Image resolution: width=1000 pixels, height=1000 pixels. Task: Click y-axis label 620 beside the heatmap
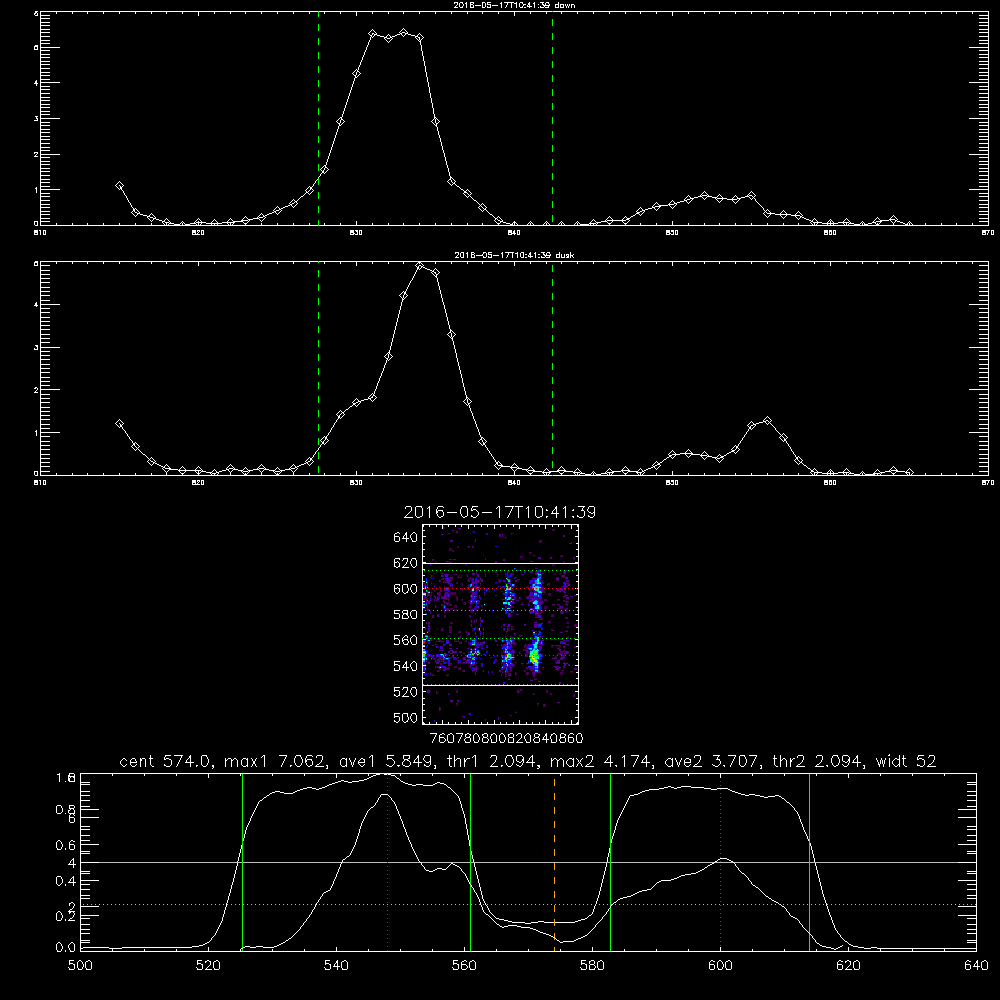coord(406,563)
